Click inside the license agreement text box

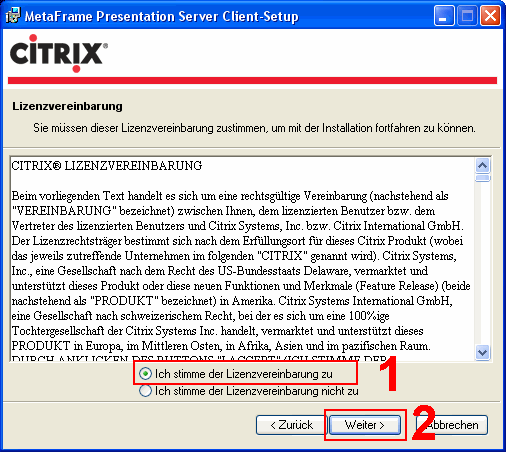(x=242, y=259)
